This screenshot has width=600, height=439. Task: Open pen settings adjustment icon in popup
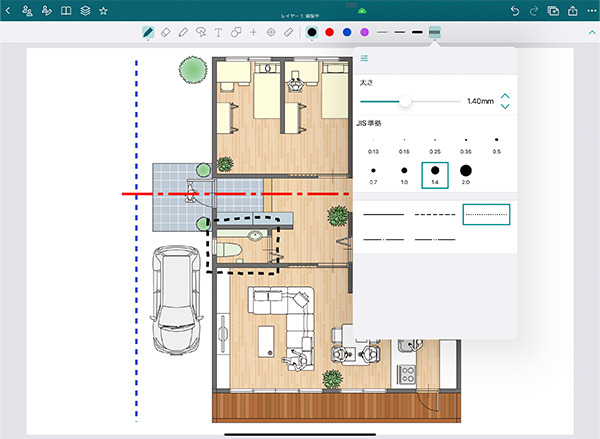364,60
